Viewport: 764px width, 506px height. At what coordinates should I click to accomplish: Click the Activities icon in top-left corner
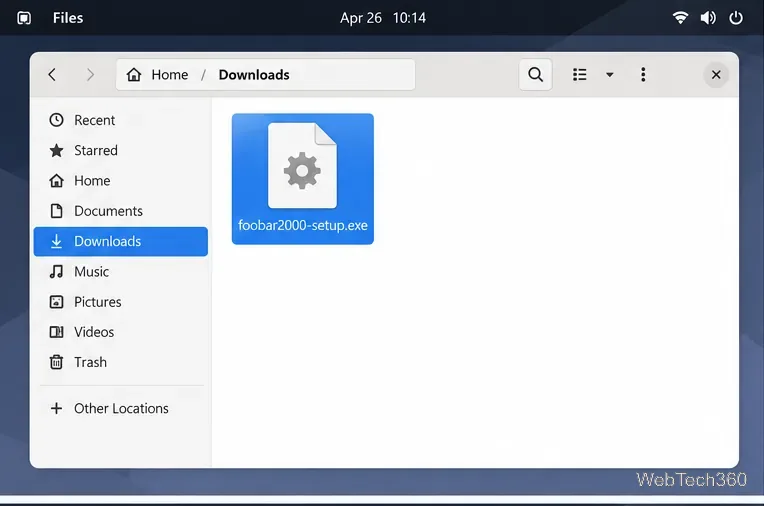[24, 18]
